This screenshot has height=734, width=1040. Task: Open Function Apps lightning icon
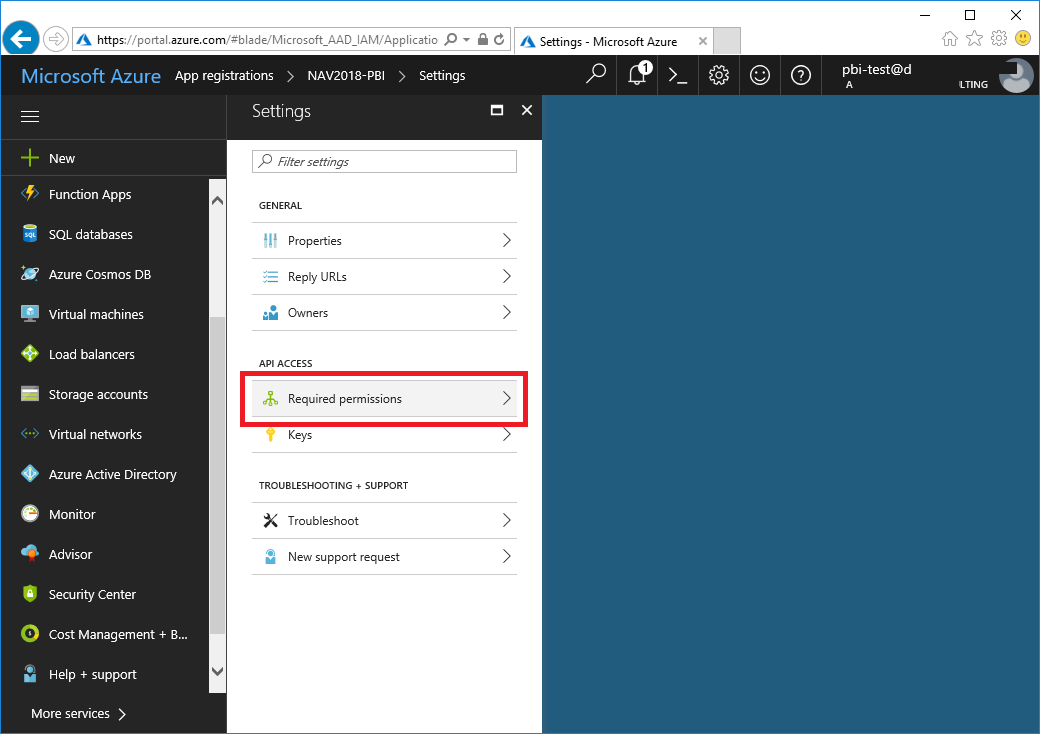click(30, 194)
